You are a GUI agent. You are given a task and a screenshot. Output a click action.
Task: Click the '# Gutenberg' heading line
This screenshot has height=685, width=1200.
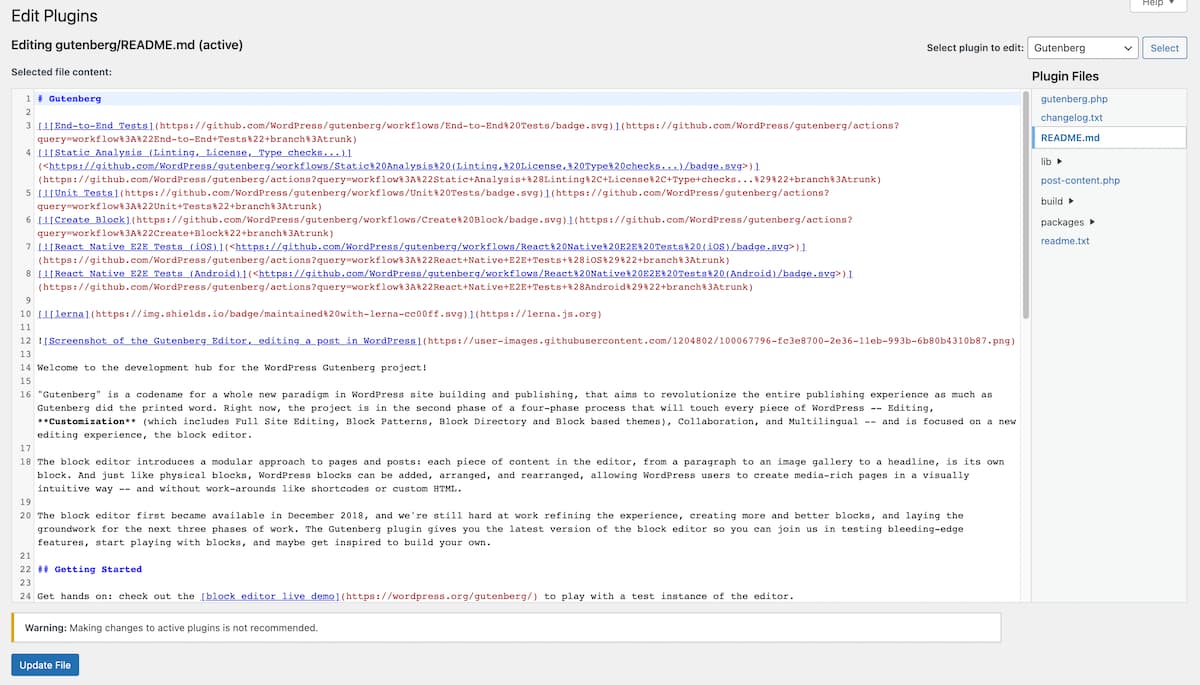pos(69,99)
